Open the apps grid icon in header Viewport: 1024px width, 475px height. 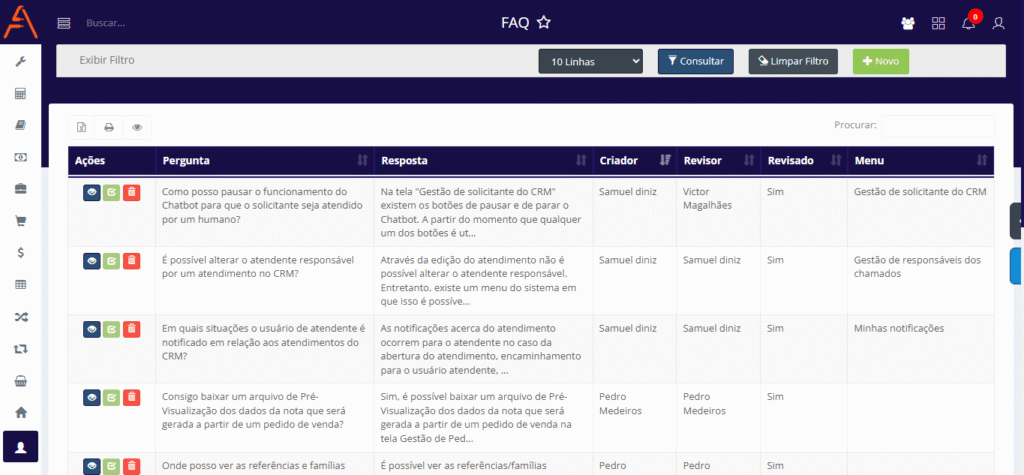(938, 23)
